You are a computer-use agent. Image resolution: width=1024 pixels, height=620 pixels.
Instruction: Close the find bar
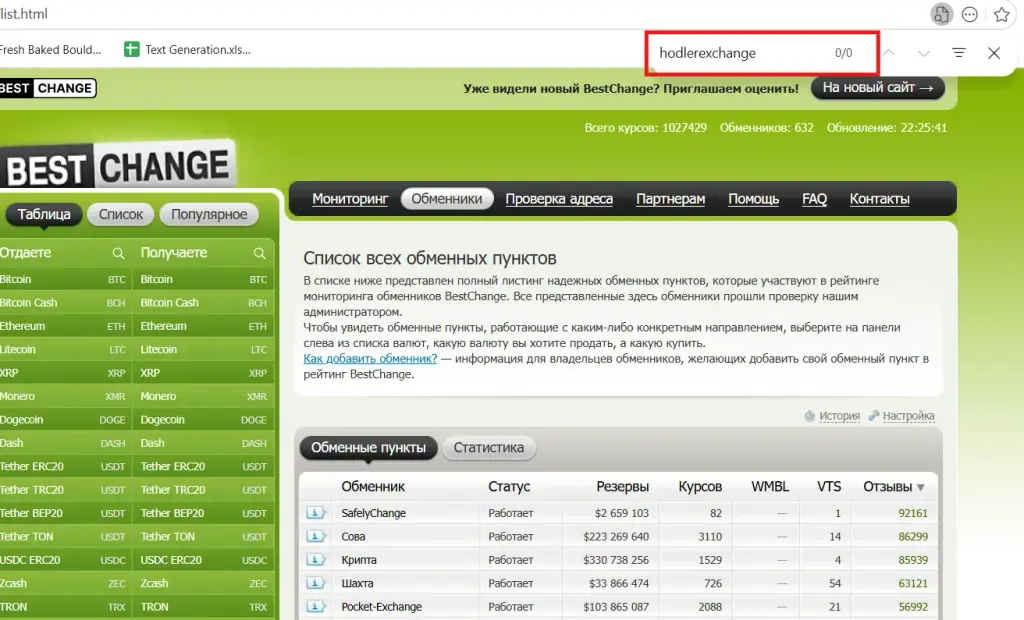coord(994,53)
